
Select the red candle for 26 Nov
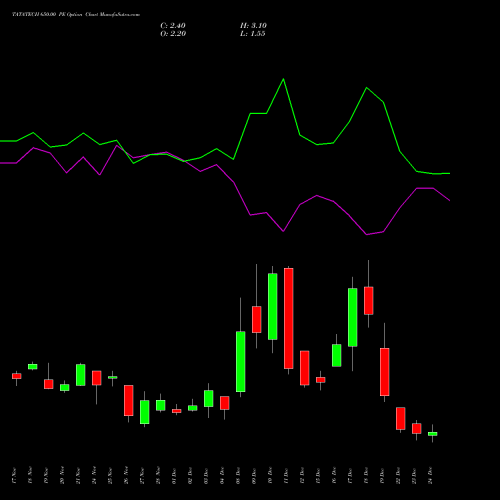click(x=129, y=400)
